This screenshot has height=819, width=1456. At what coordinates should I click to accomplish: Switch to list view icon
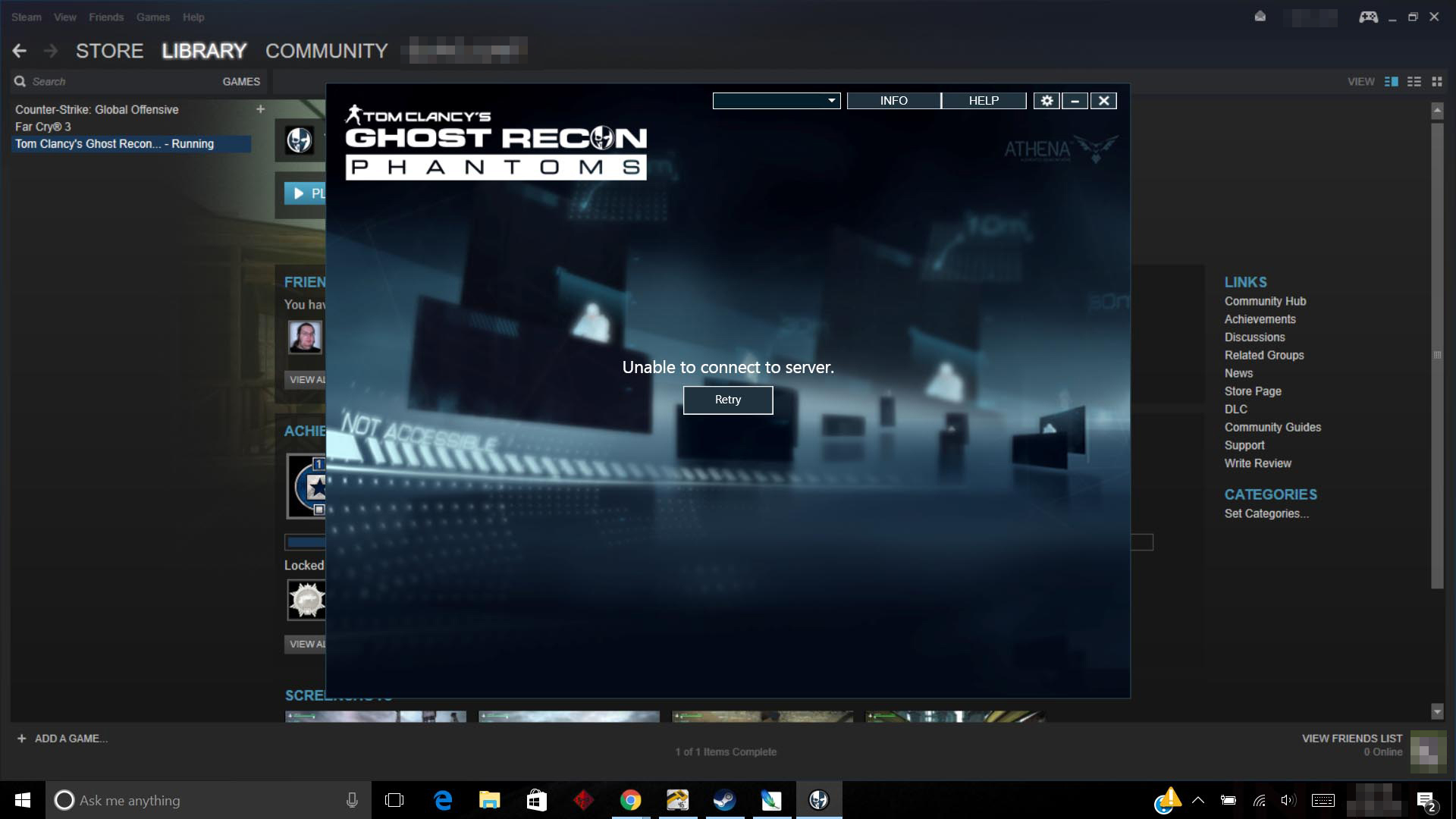coord(1414,81)
